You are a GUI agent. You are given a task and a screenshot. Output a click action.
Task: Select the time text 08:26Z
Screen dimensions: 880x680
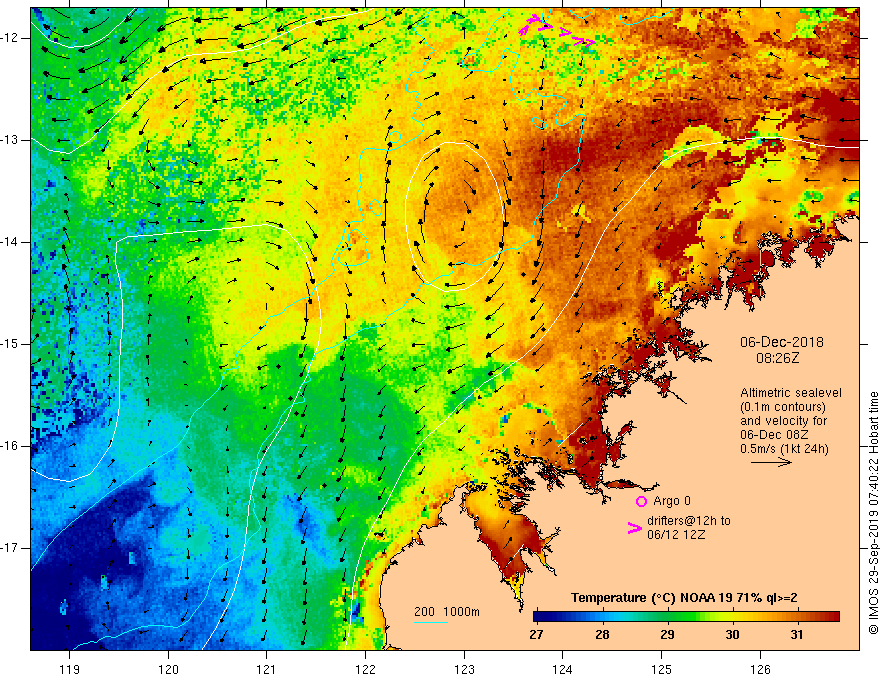[x=777, y=357]
